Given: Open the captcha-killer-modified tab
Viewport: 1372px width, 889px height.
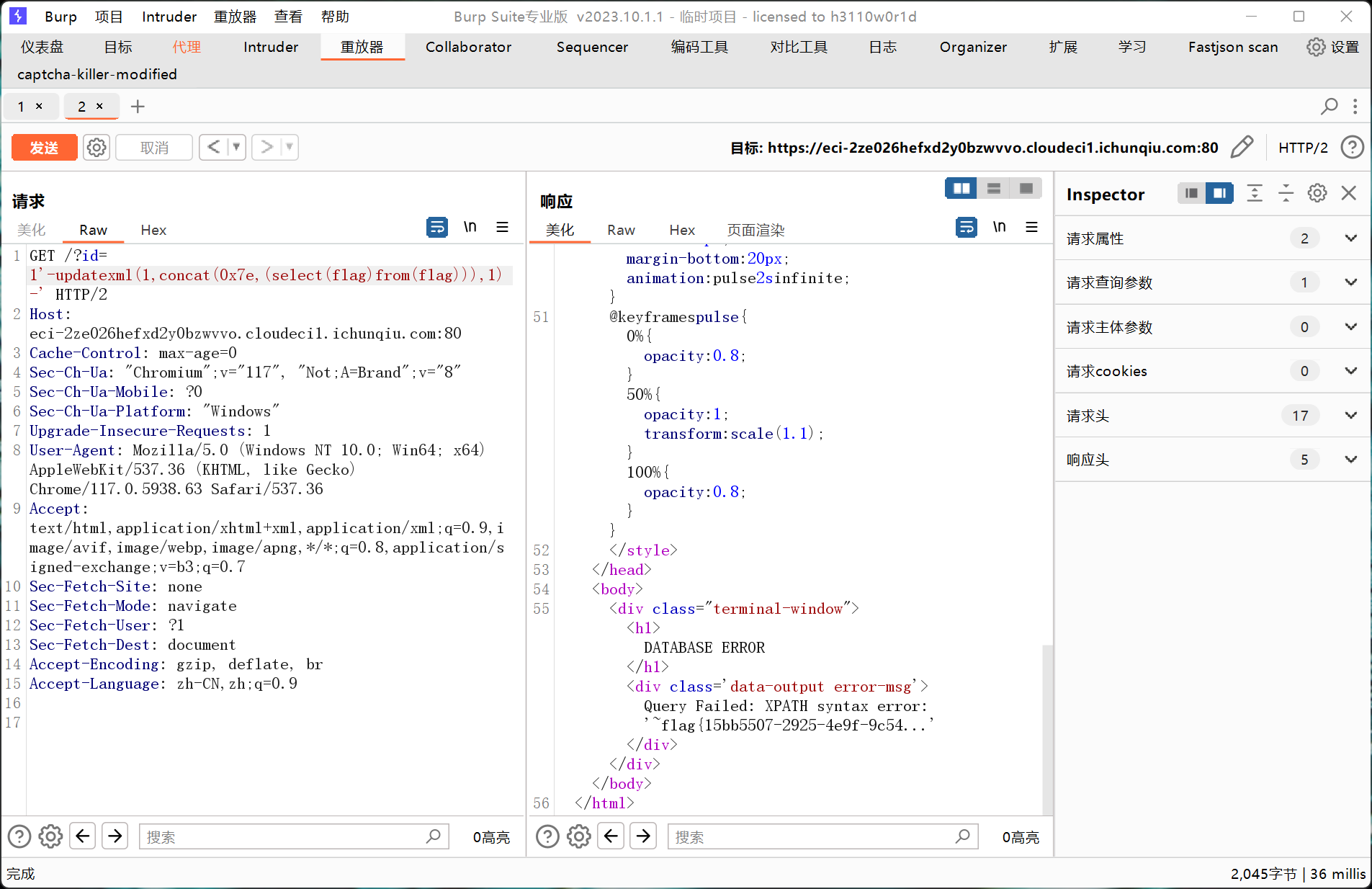Looking at the screenshot, I should [97, 74].
